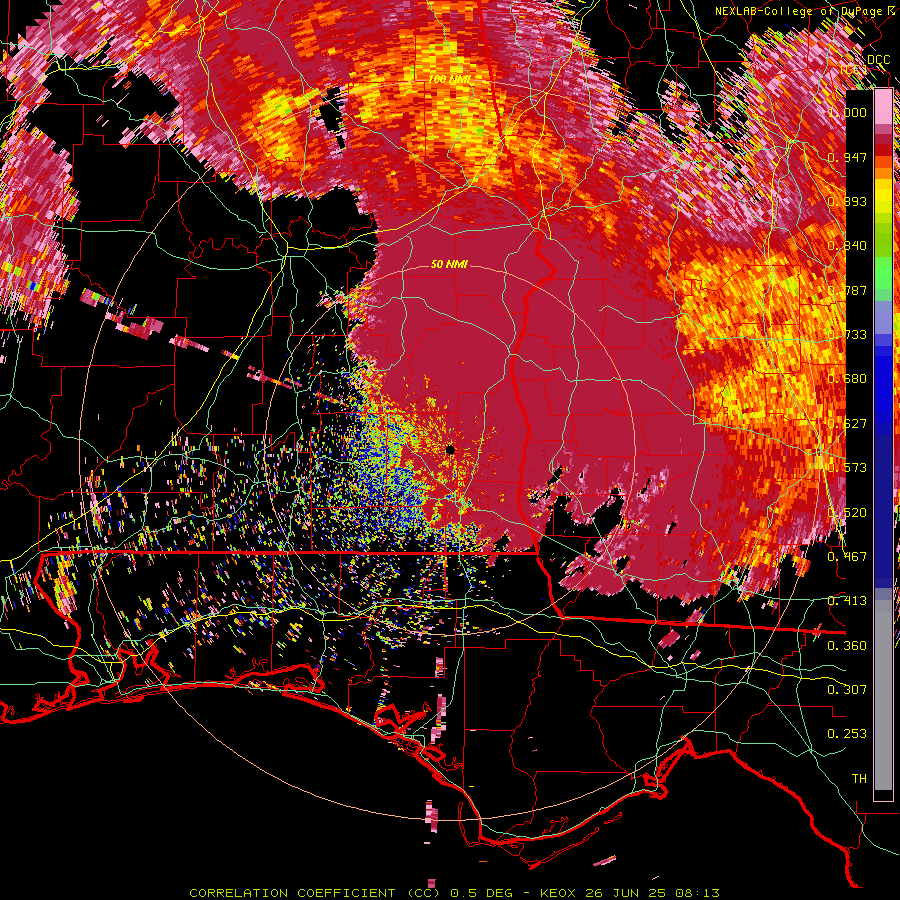
Task: Click the 0.253 color scale value
Action: [x=847, y=734]
